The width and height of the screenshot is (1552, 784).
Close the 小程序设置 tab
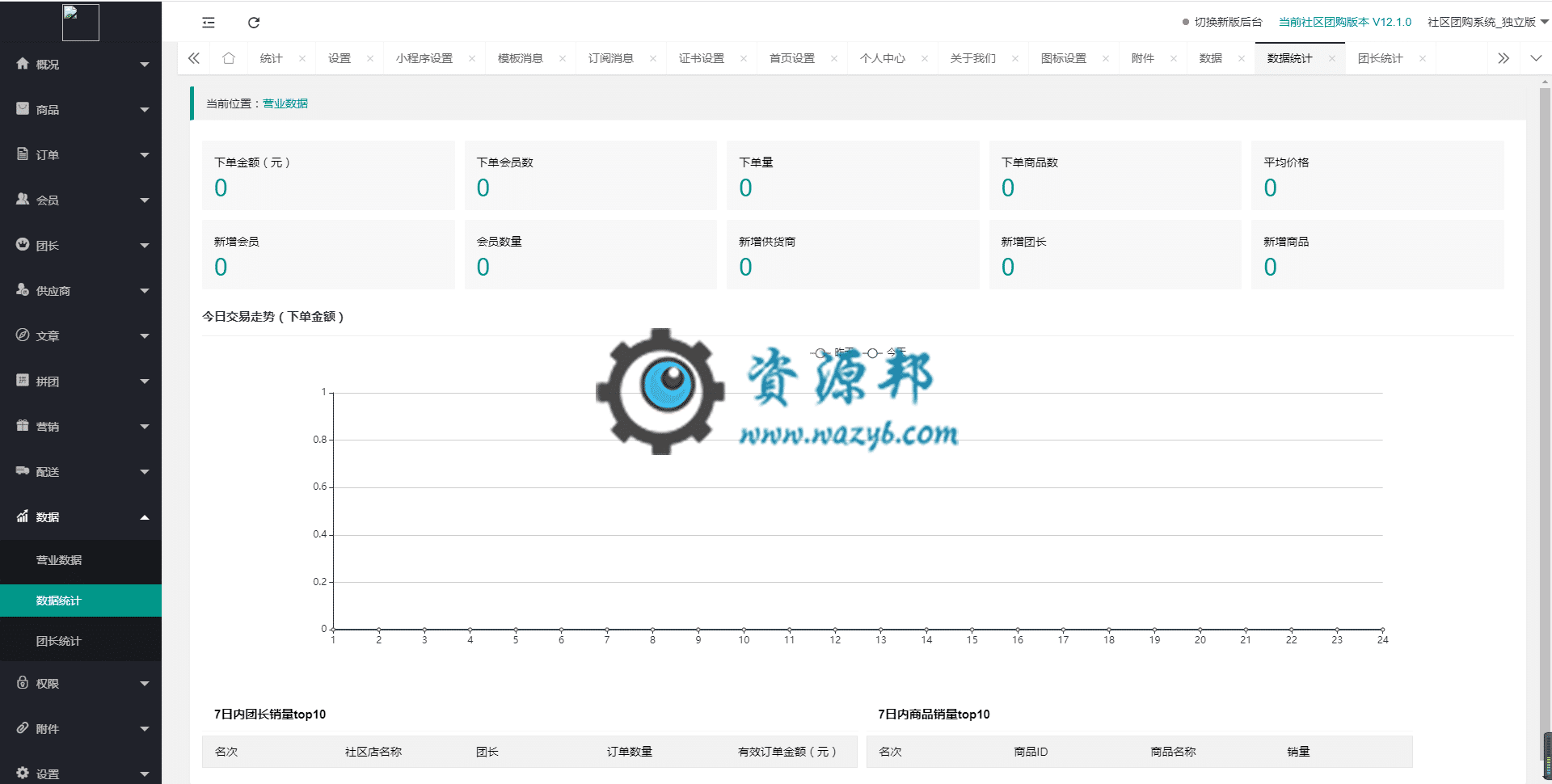click(472, 58)
